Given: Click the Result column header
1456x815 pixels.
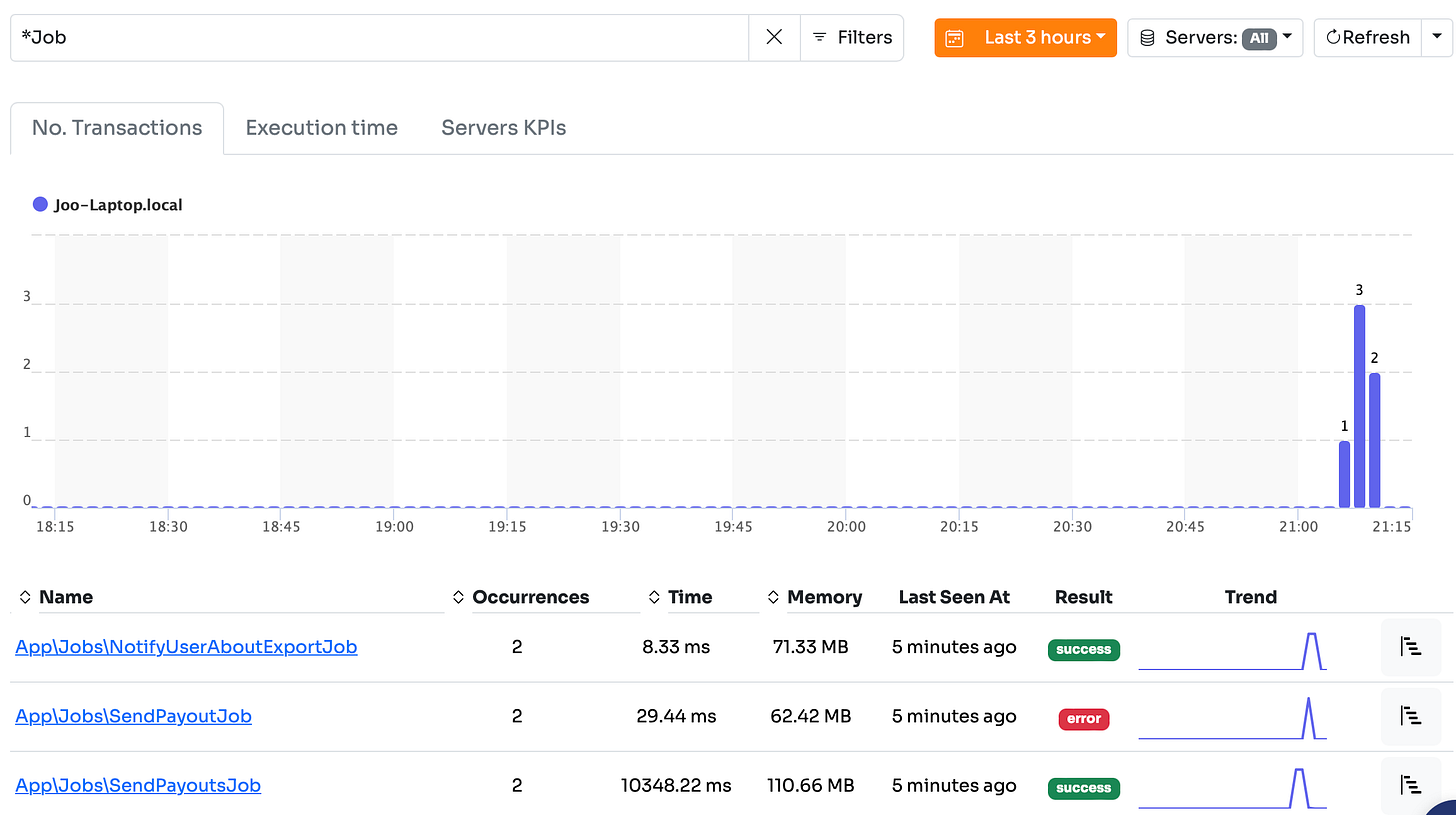Looking at the screenshot, I should click(x=1084, y=597).
